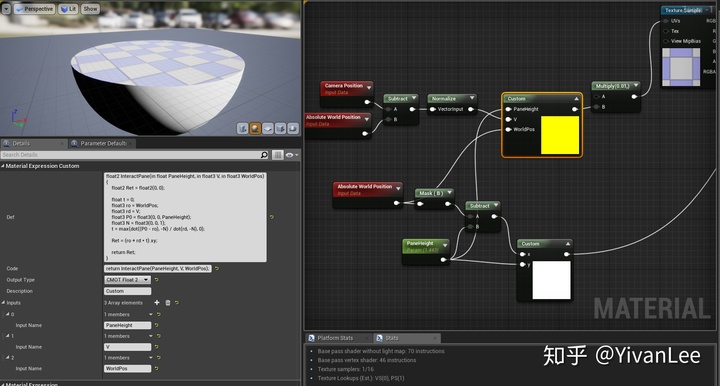Select the sphere preview mesh icon
This screenshot has height=386, width=720.
pos(255,129)
